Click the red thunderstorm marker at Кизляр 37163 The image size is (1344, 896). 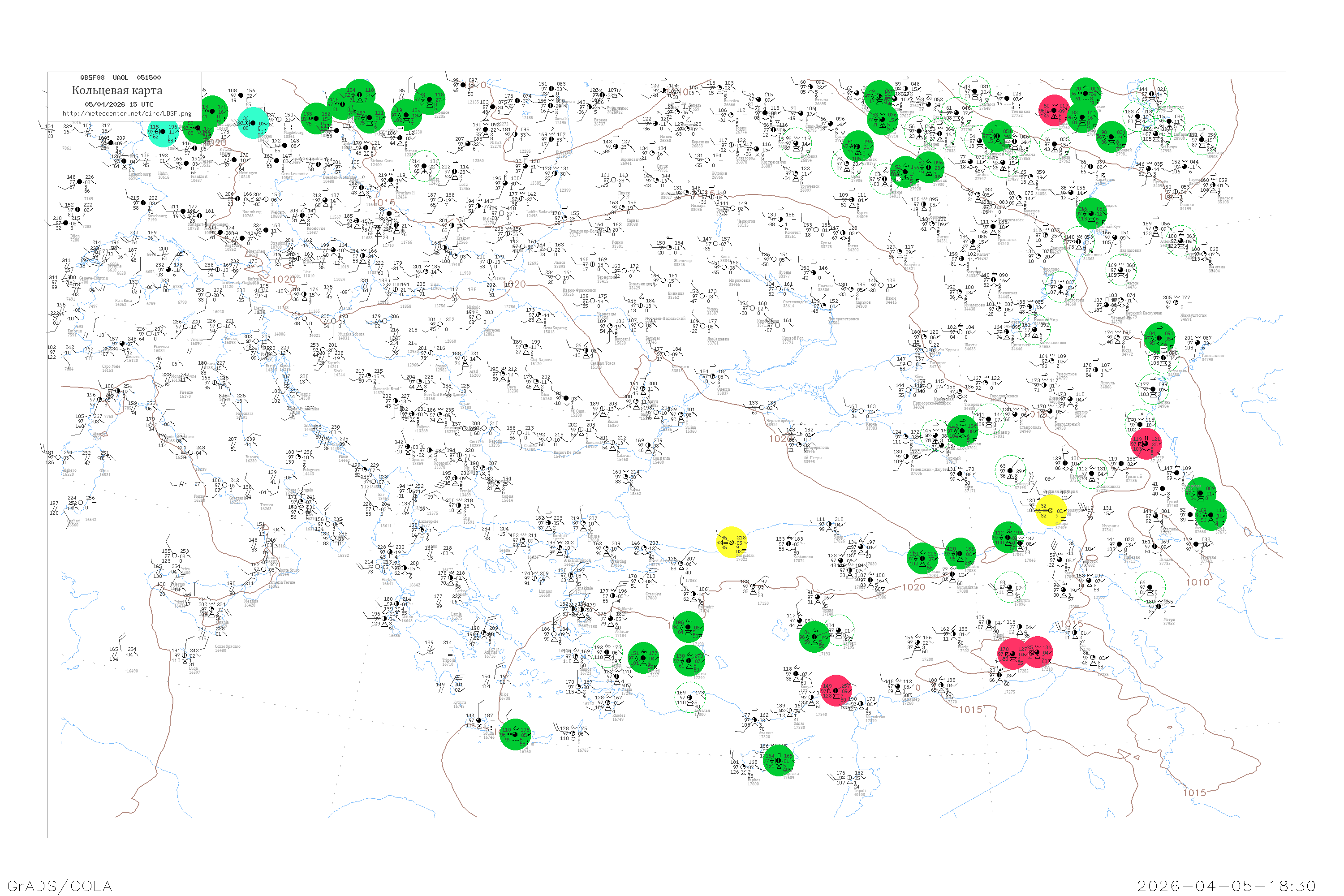point(1146,444)
